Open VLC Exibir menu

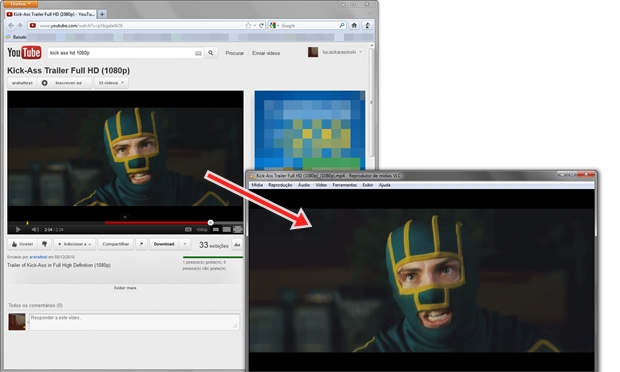pos(368,185)
